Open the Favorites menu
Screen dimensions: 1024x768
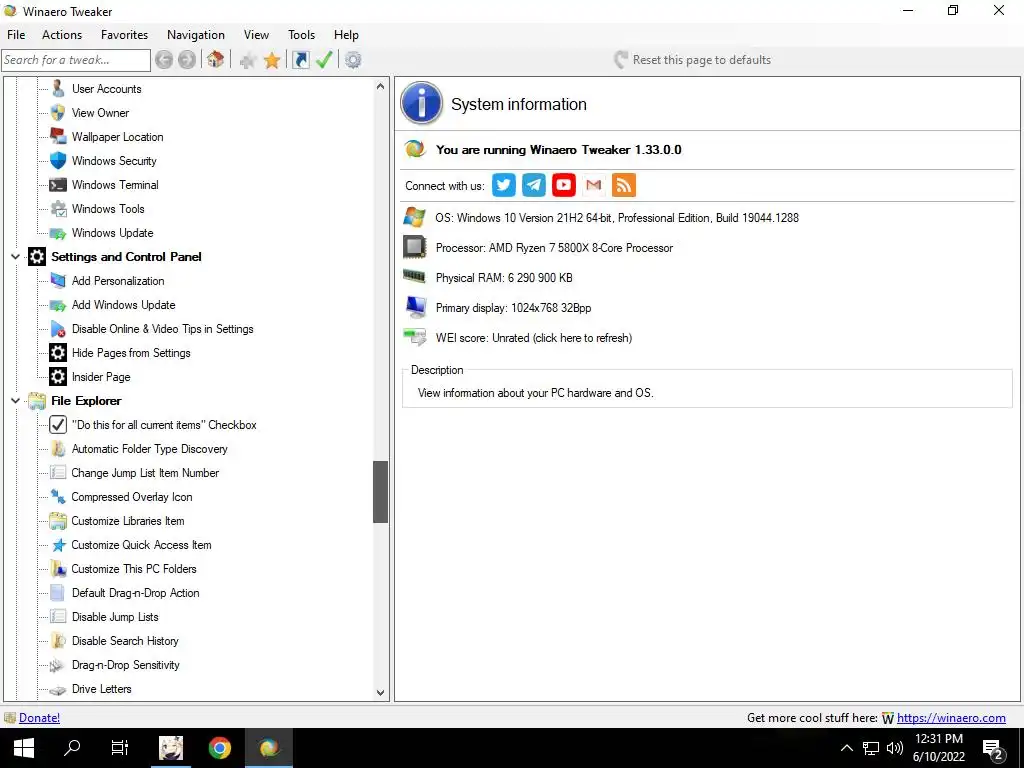pyautogui.click(x=124, y=35)
